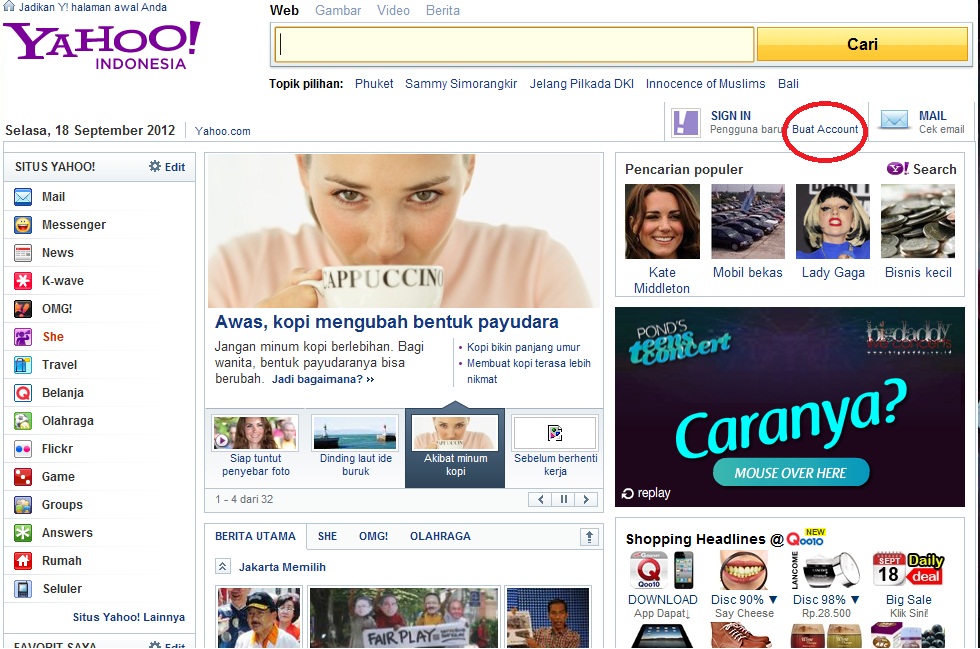
Task: Click the gear icon beside Situs Yahoo Edit
Action: (154, 166)
